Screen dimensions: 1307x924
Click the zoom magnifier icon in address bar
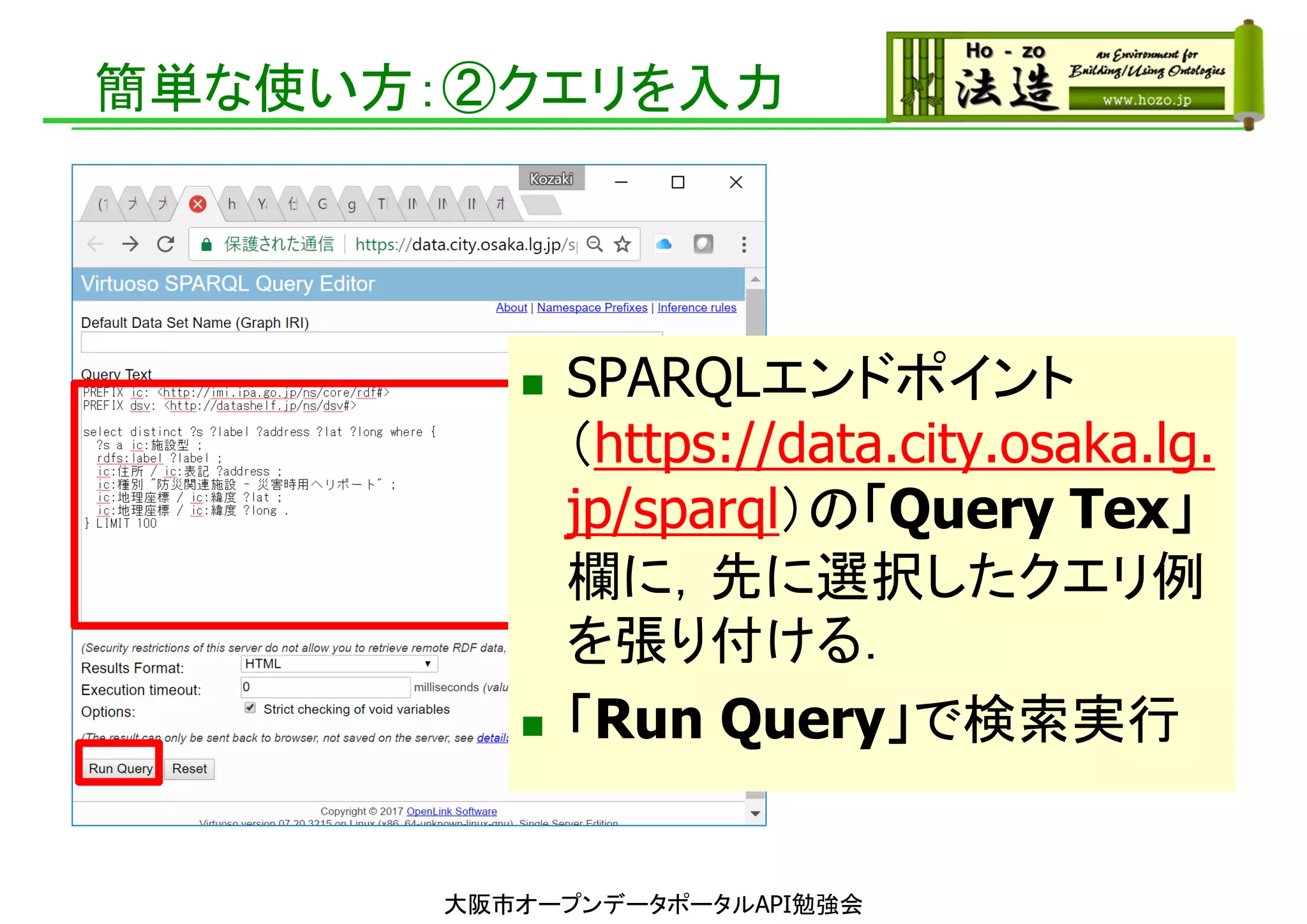pos(594,244)
